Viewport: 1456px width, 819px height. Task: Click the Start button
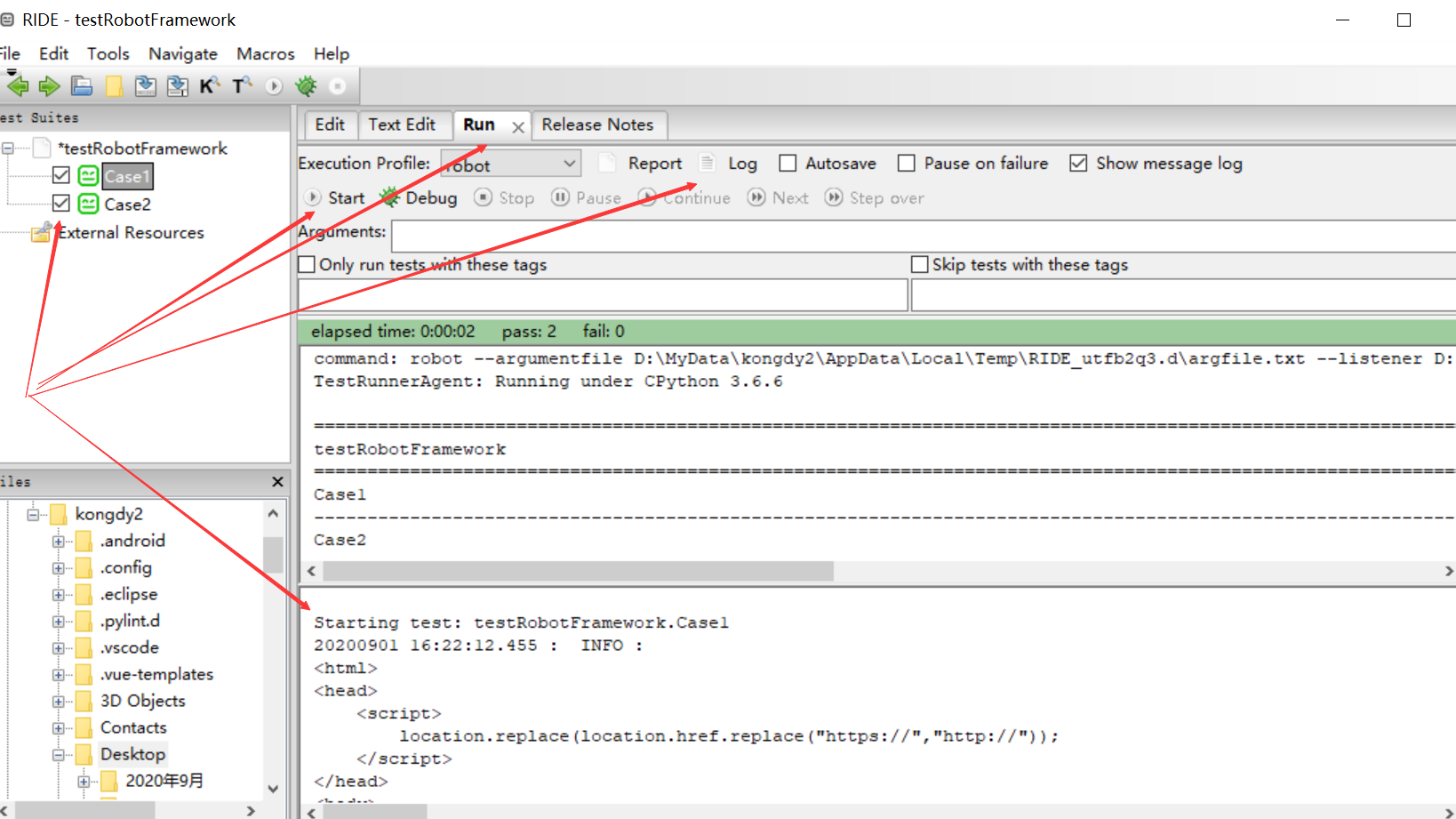tap(335, 197)
